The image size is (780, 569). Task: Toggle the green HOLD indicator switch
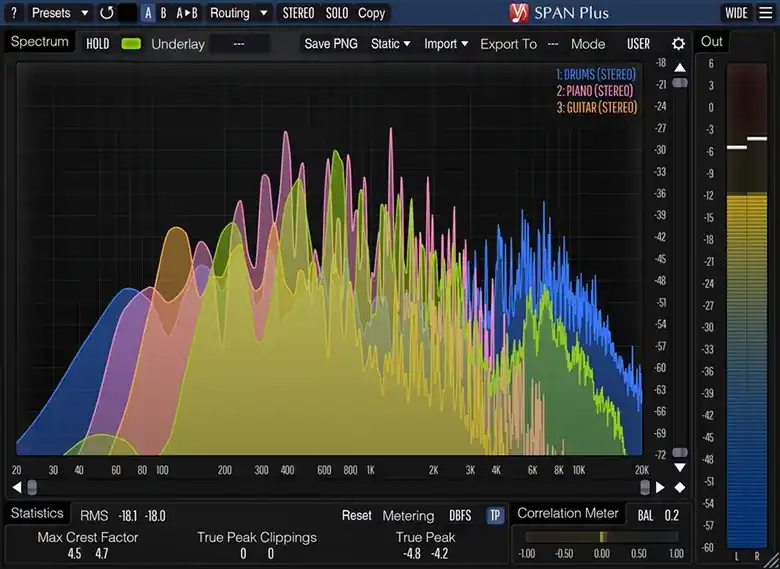131,44
